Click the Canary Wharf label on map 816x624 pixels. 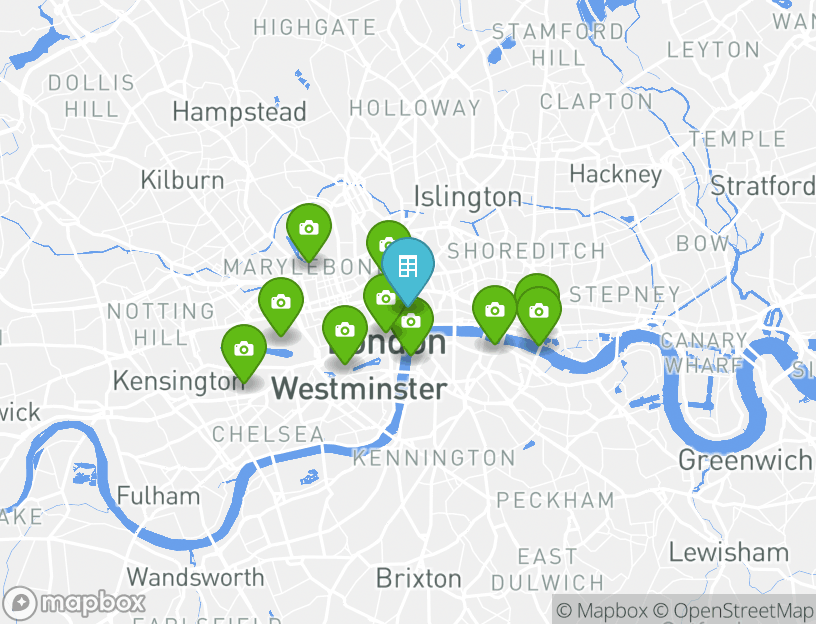pyautogui.click(x=704, y=353)
